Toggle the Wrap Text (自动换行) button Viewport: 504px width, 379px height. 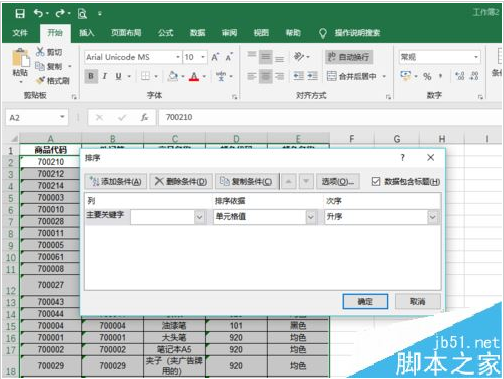[x=349, y=57]
